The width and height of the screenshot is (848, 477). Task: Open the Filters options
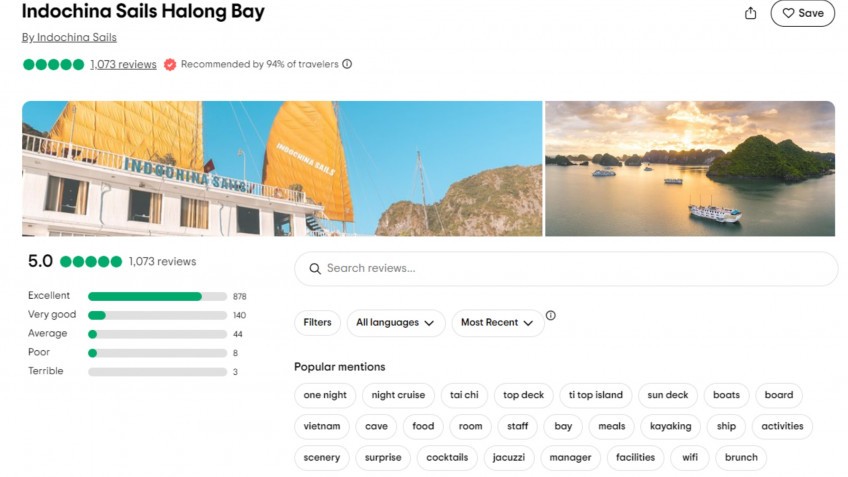tap(317, 323)
